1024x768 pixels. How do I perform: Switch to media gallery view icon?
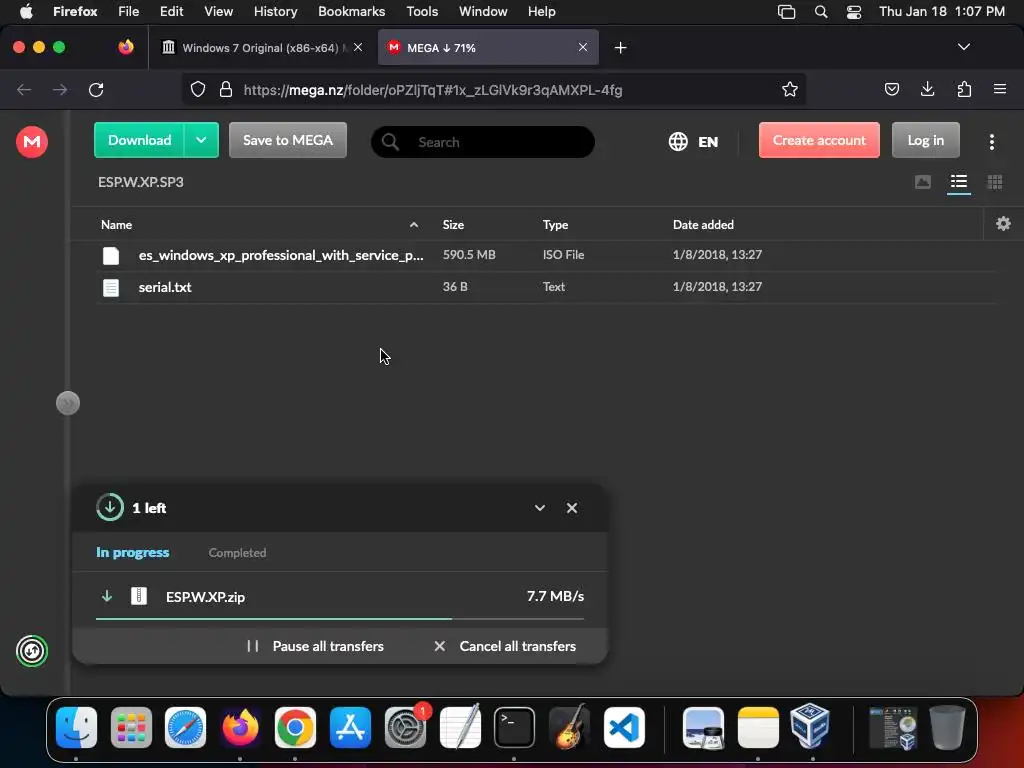(x=922, y=182)
